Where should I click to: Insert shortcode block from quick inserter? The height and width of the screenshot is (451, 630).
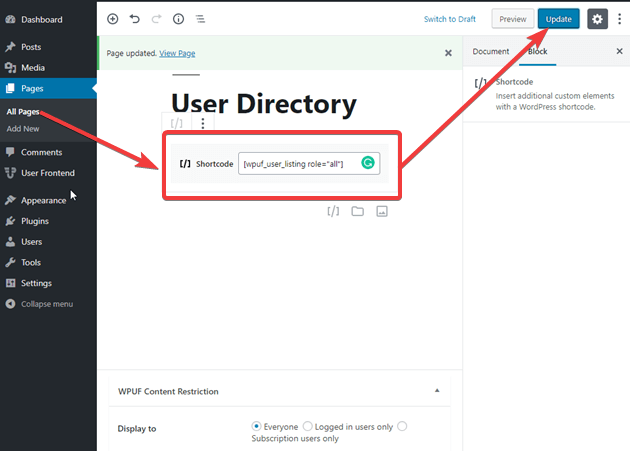coord(333,211)
